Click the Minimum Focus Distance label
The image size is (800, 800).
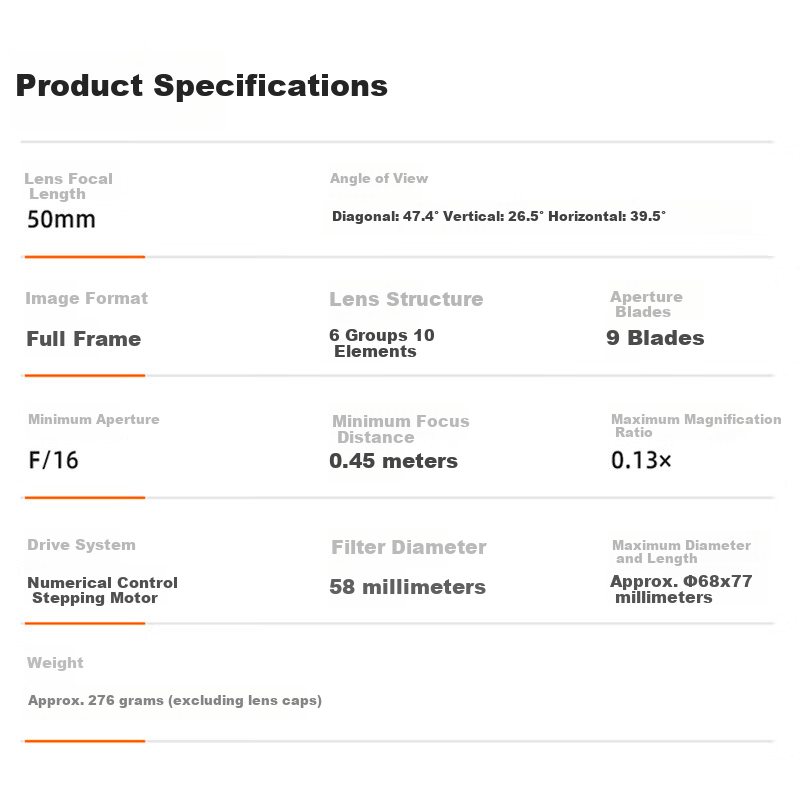click(x=400, y=429)
